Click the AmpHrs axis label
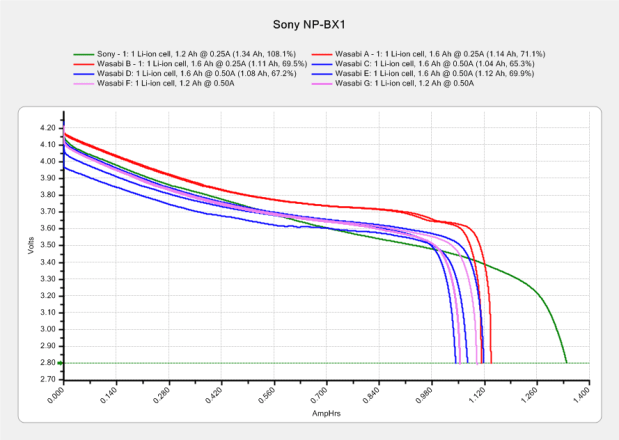Viewport: 619px width, 440px height. 326,414
